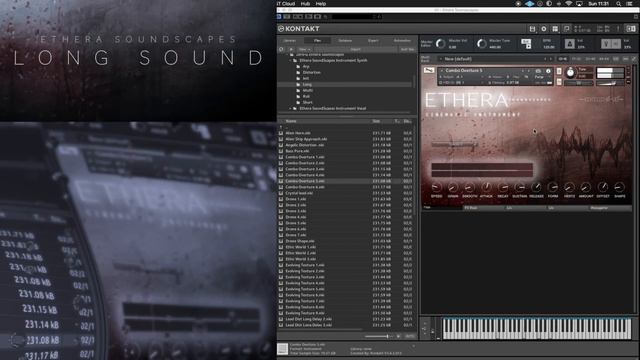Viewport: 640px width, 360px height.
Task: Open Kontakt options gear icon
Action: tap(544, 29)
